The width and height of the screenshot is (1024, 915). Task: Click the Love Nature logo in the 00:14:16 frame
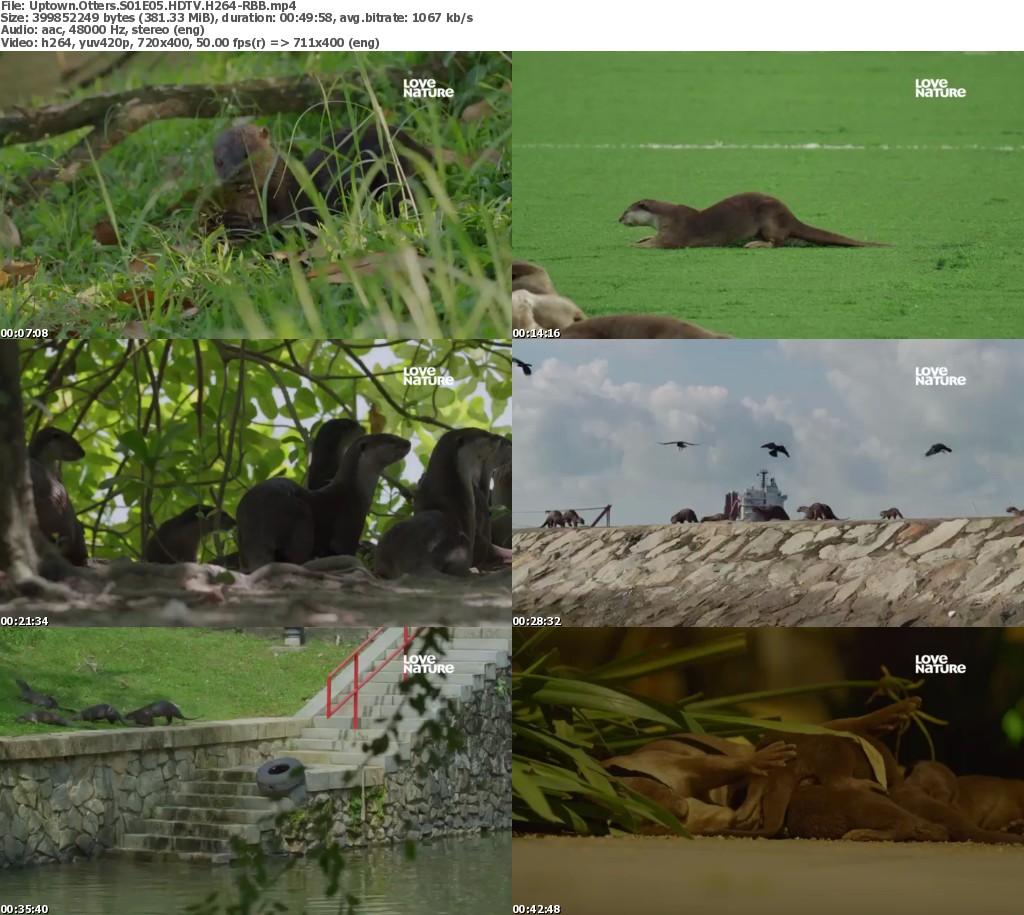point(940,88)
